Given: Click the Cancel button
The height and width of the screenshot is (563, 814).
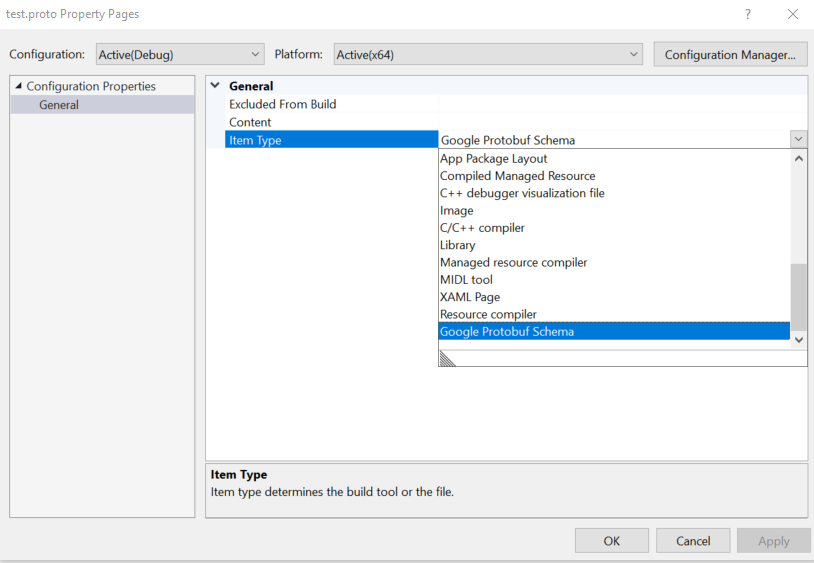Looking at the screenshot, I should coord(693,541).
